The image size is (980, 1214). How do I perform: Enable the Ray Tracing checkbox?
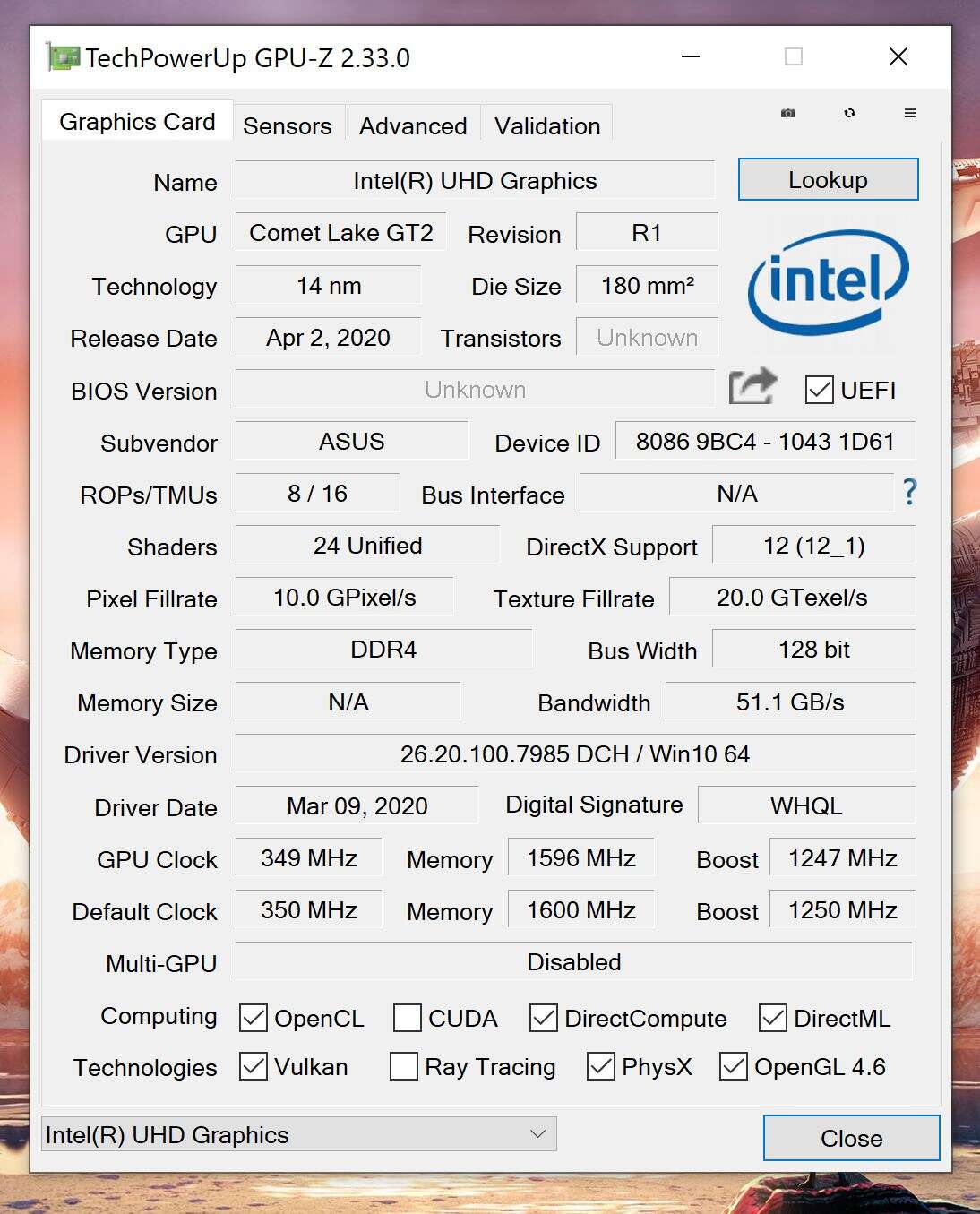404,1066
